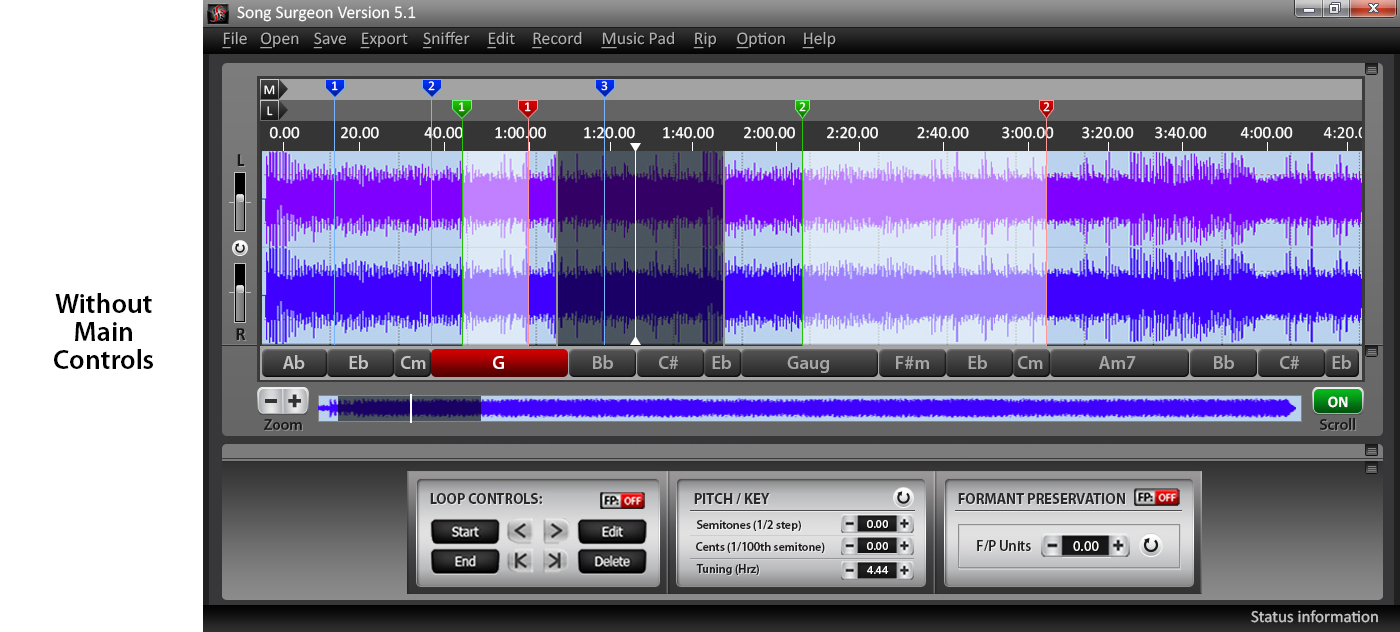Zoom in with the plus button
This screenshot has width=1400, height=632.
[295, 401]
